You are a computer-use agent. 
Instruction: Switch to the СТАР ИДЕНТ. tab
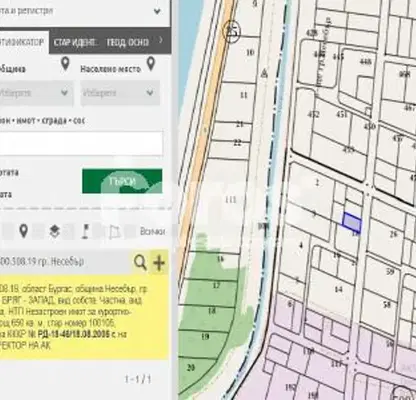pos(75,42)
